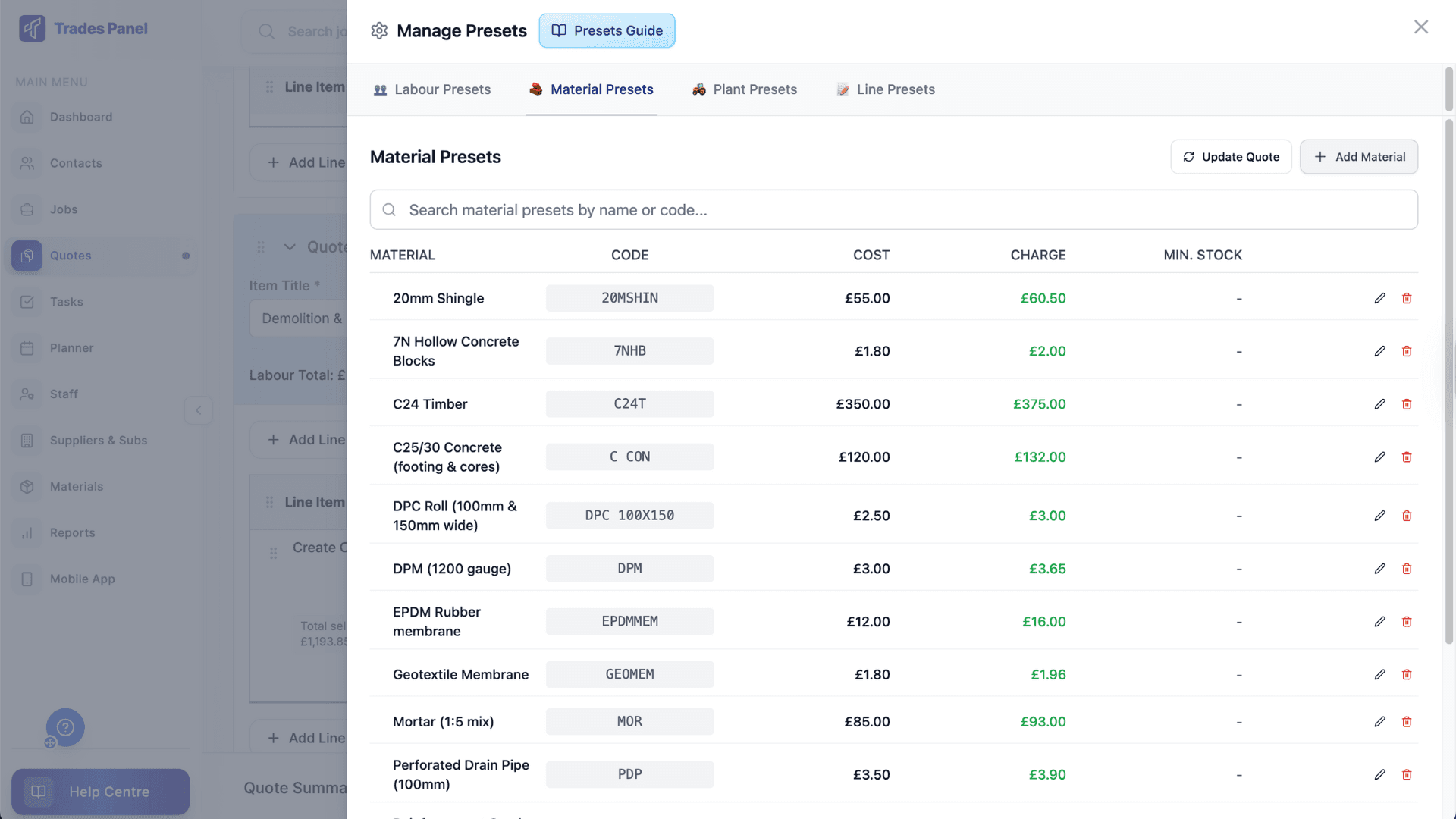Click the Manage Presets settings gear
Image resolution: width=1456 pixels, height=819 pixels.
pos(379,30)
